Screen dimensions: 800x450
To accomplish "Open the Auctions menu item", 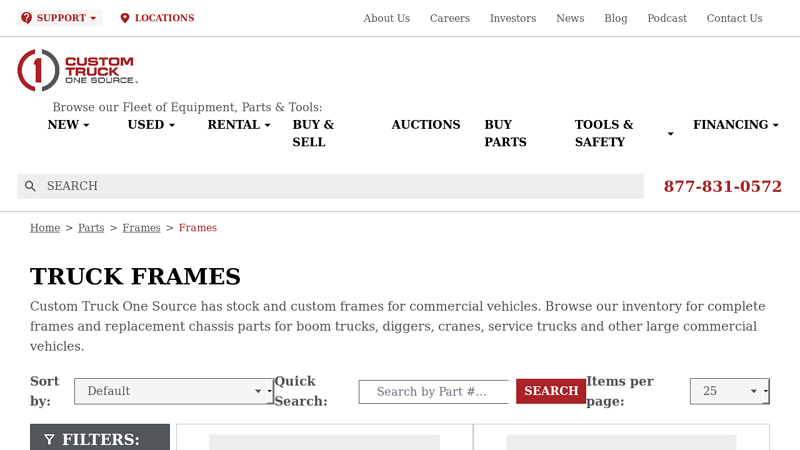I will tap(426, 124).
